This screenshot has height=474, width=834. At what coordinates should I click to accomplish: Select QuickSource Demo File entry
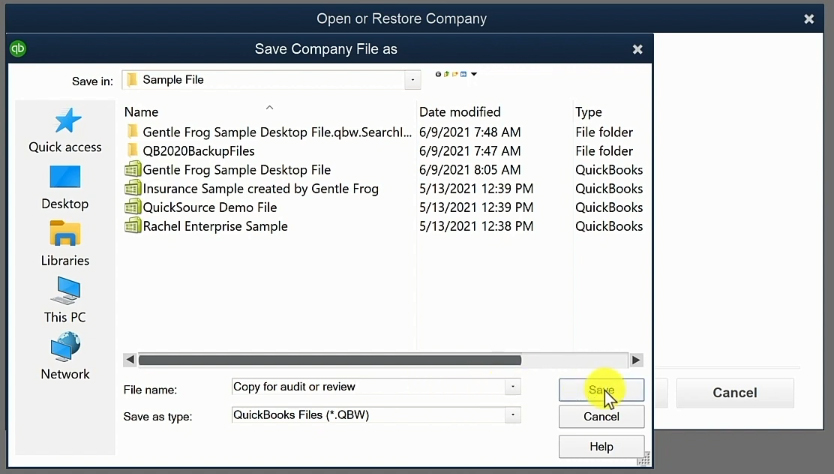pyautogui.click(x=210, y=207)
